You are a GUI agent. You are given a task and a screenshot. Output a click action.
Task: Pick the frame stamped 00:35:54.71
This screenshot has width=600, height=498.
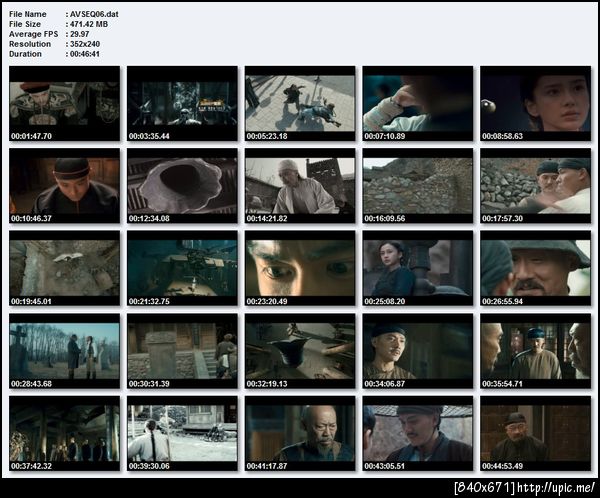[536, 351]
